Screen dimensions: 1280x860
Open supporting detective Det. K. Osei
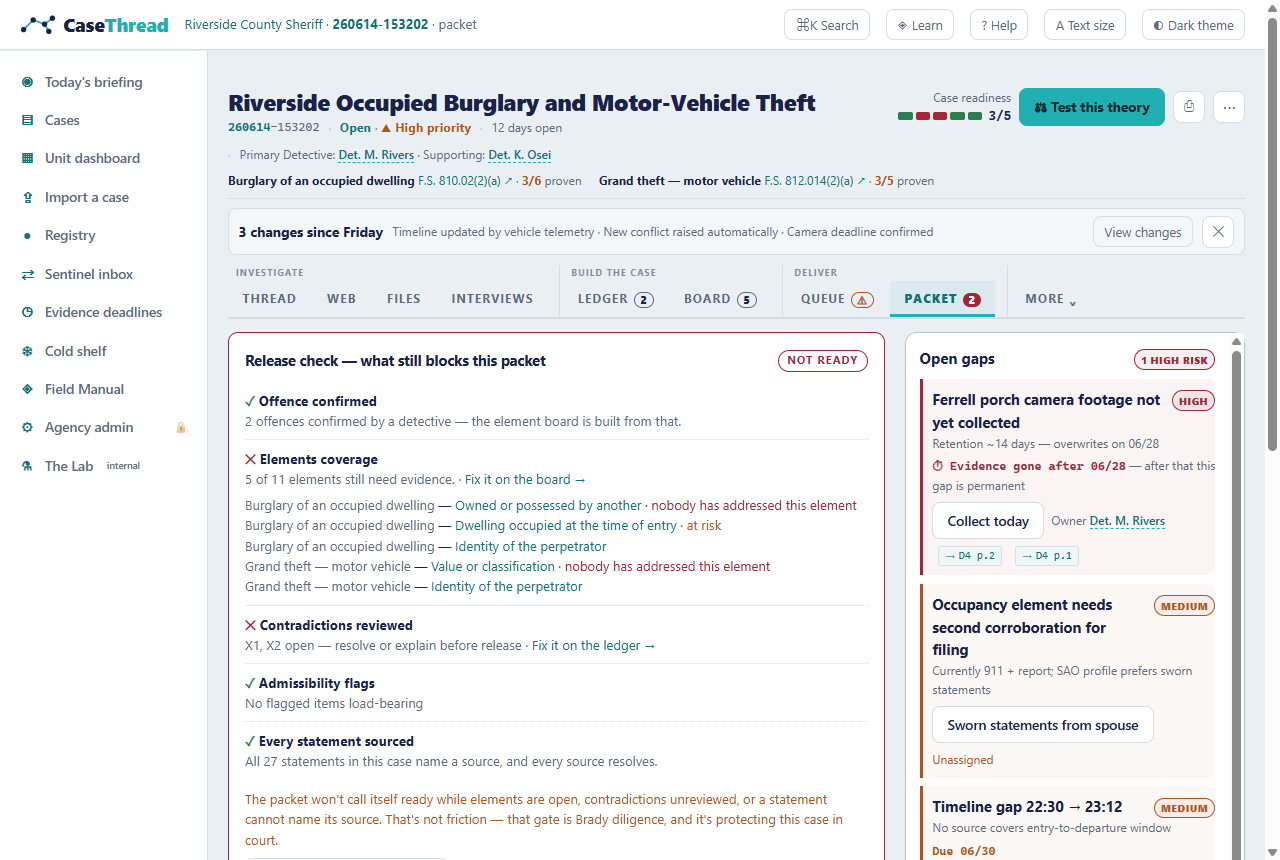pos(520,155)
